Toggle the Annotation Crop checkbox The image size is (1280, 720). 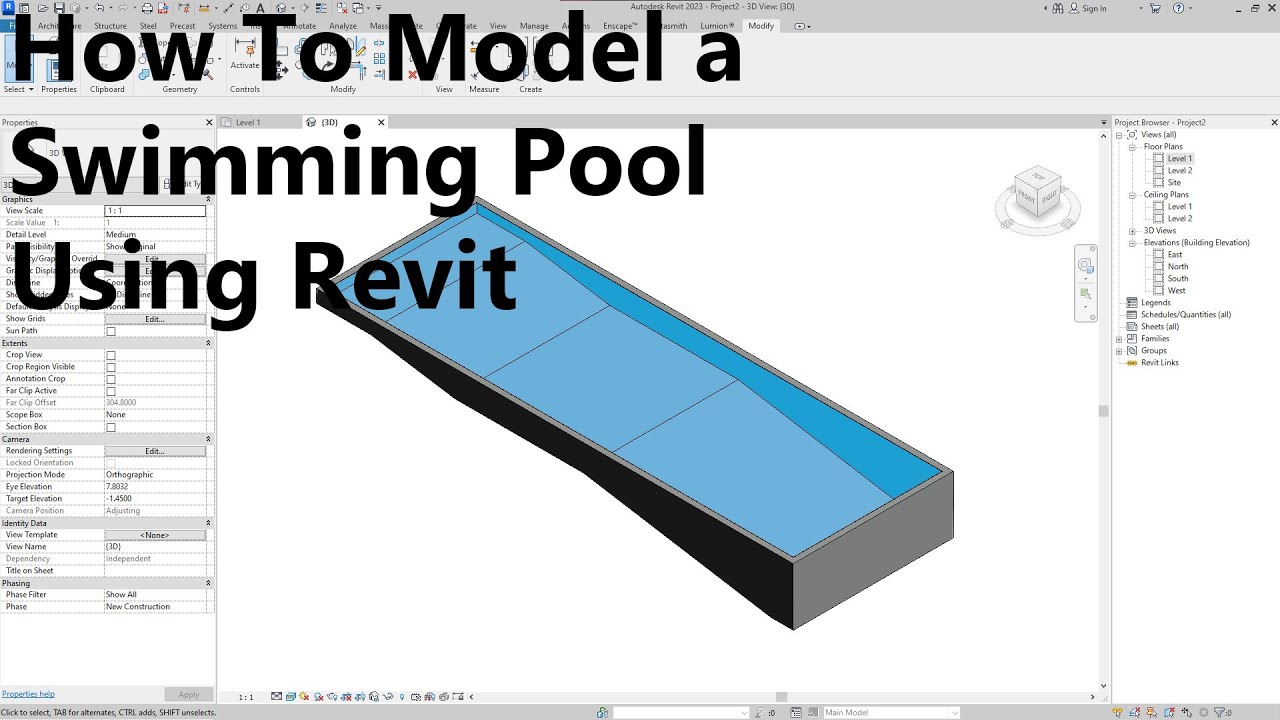(x=111, y=379)
